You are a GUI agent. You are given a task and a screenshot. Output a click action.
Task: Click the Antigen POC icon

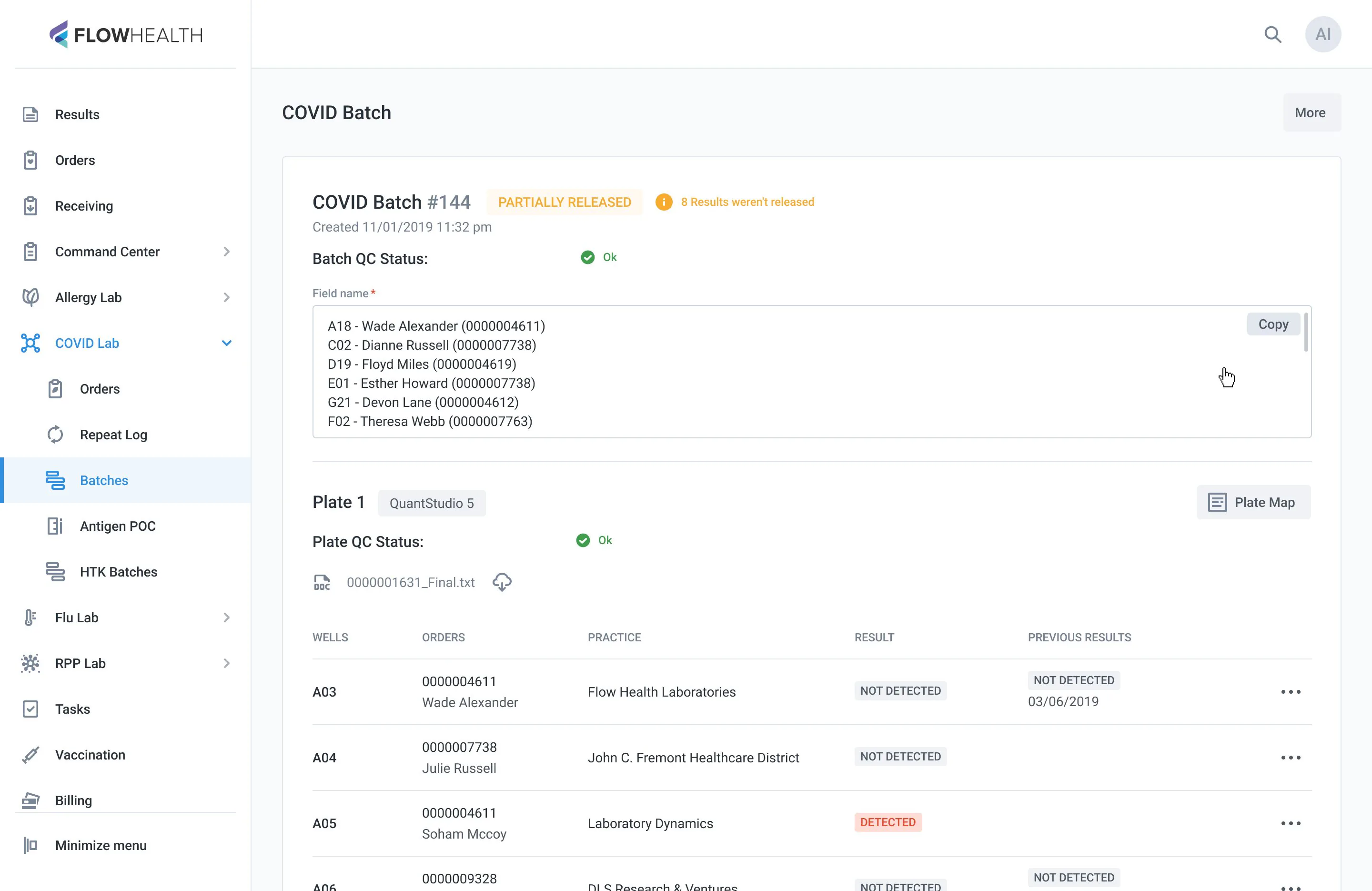[x=55, y=526]
